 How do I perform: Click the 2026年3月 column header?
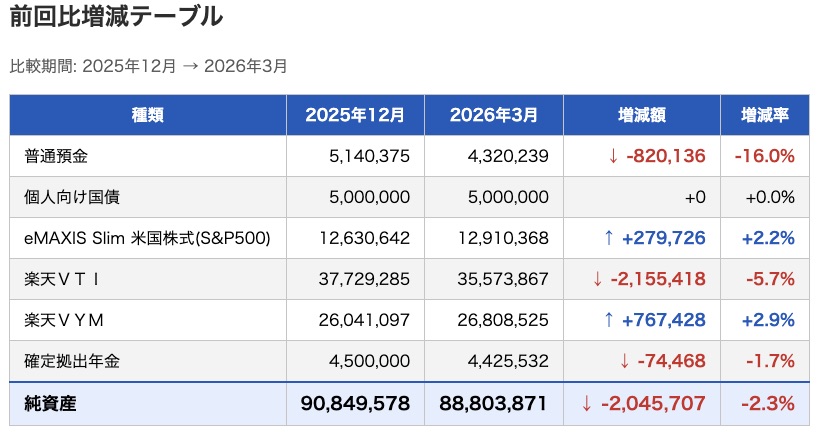(493, 115)
